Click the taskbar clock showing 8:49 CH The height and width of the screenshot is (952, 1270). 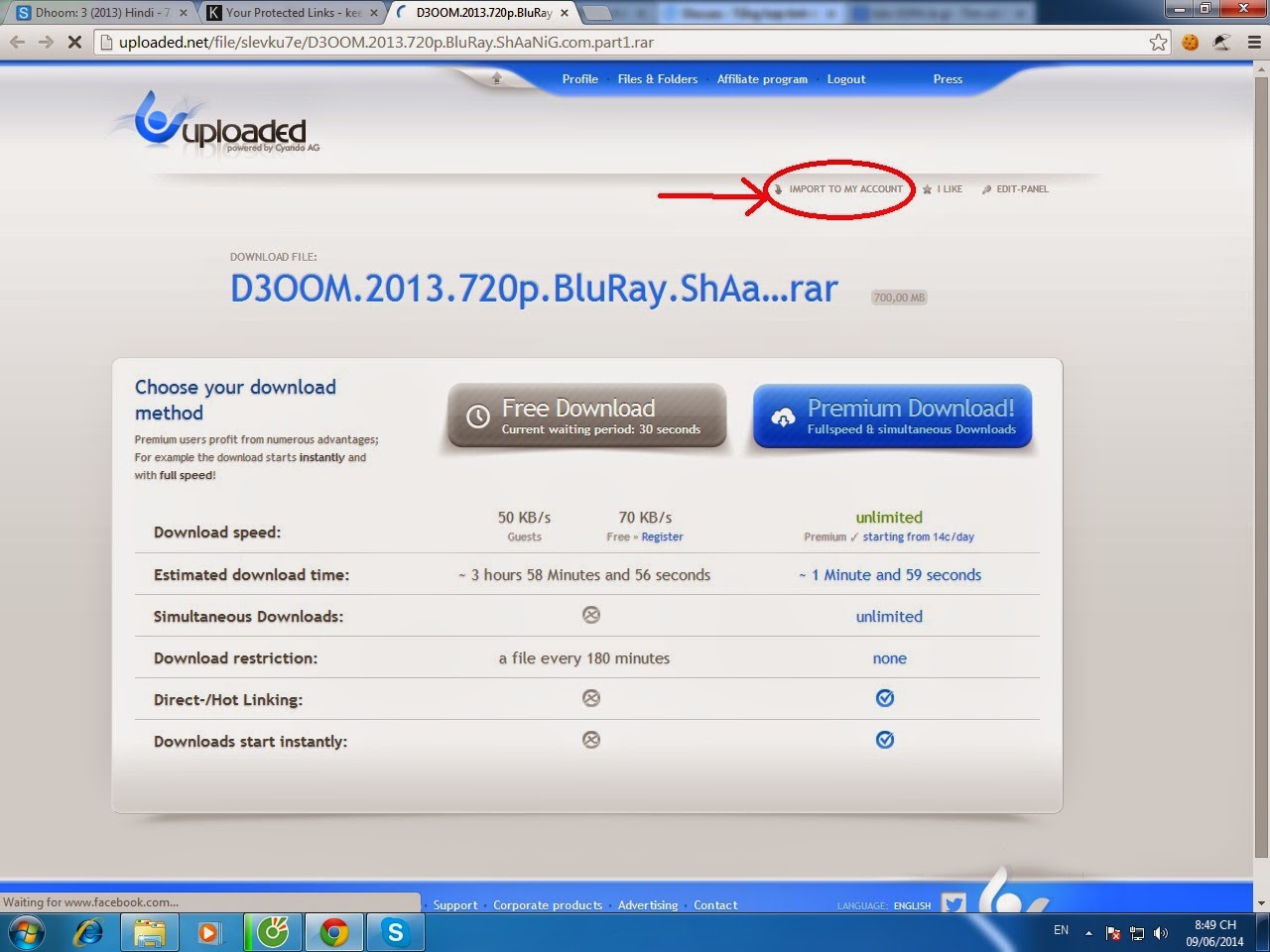1214,933
